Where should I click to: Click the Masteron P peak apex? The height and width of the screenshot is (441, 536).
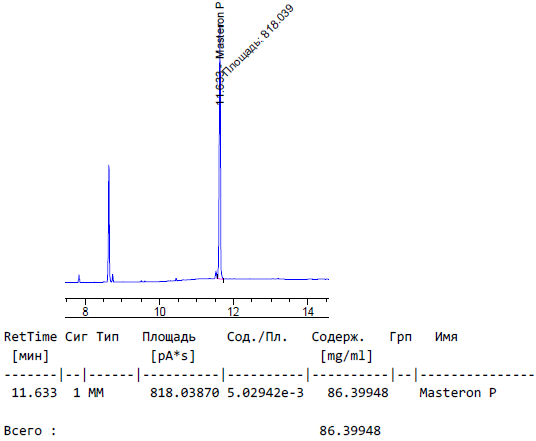tap(220, 63)
